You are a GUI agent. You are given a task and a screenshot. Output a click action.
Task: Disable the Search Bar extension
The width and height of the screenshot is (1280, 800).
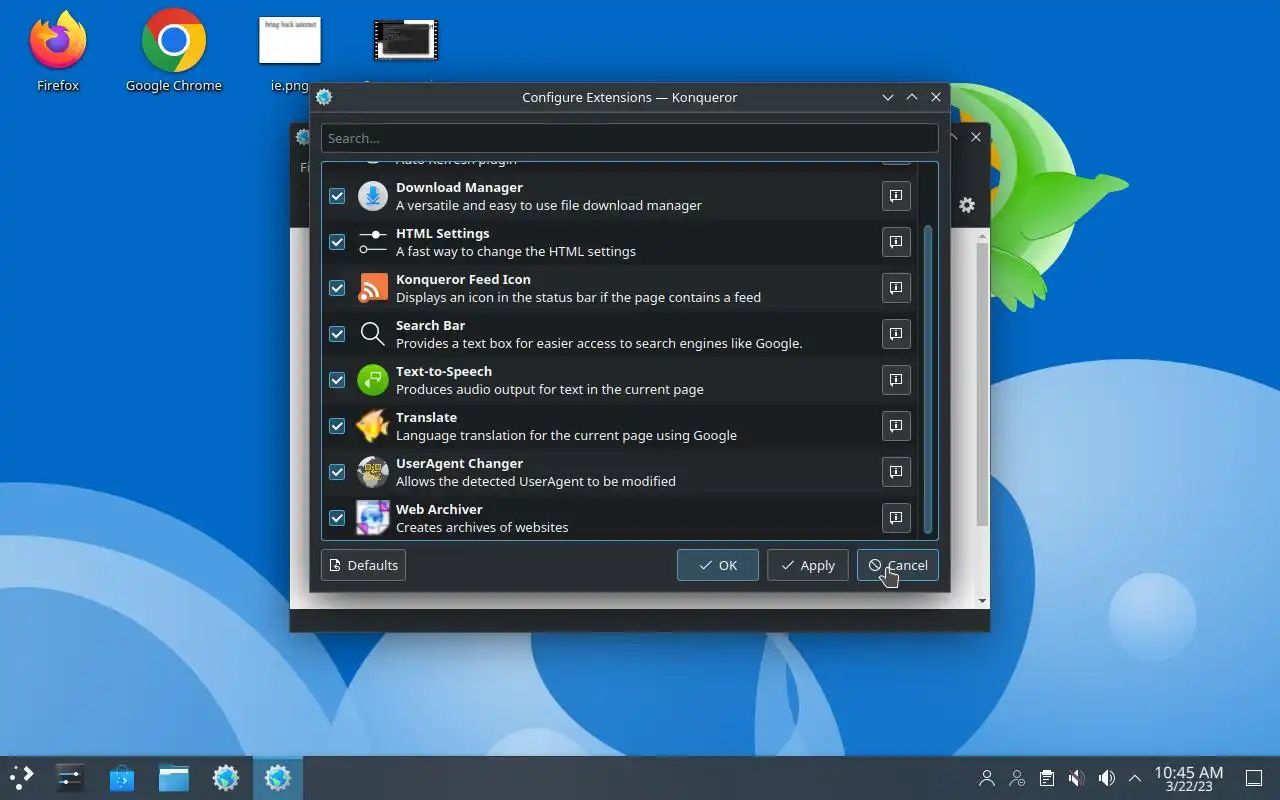point(337,334)
